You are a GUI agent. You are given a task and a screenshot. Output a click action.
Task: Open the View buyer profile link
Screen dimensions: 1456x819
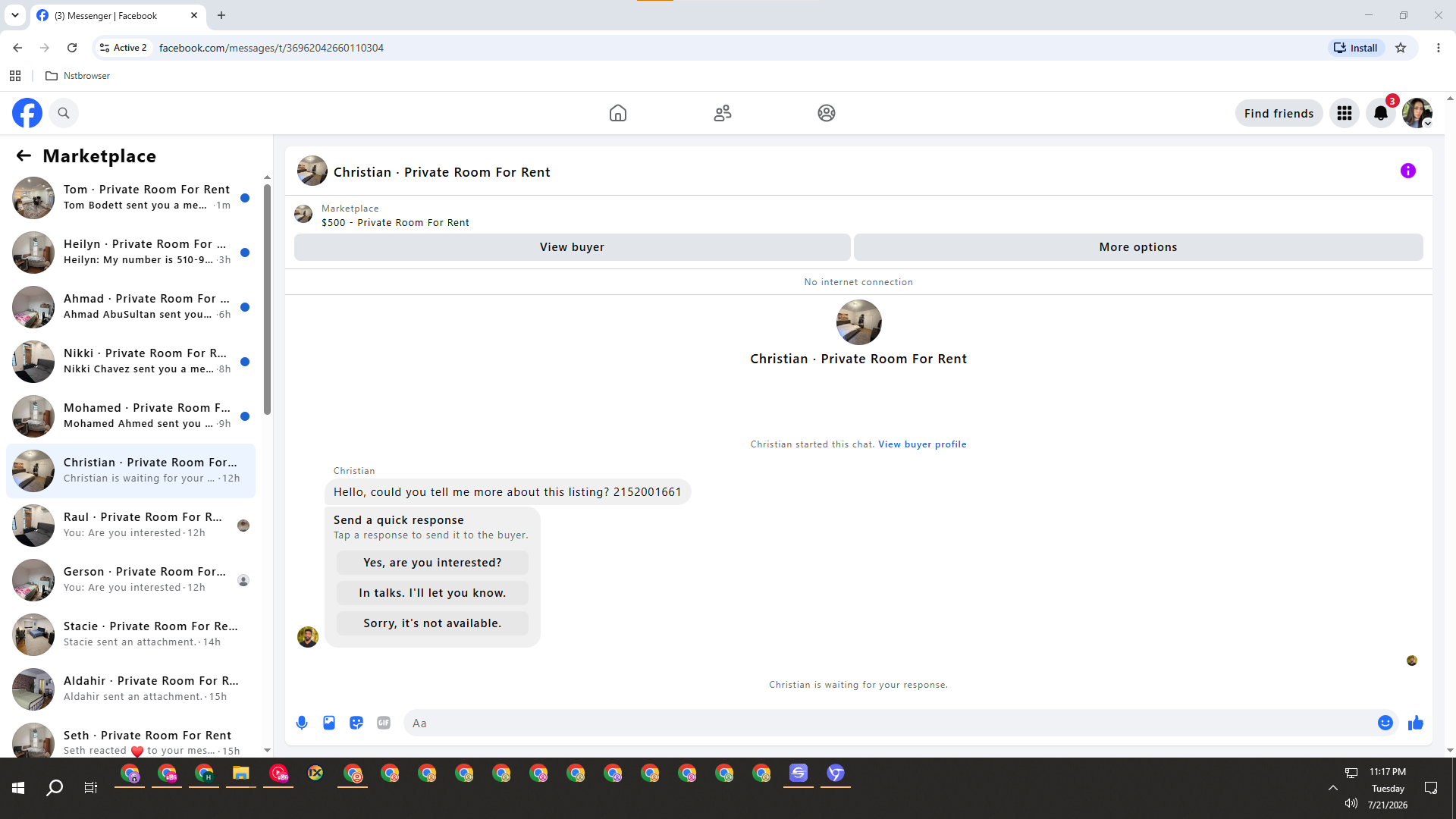(x=922, y=444)
